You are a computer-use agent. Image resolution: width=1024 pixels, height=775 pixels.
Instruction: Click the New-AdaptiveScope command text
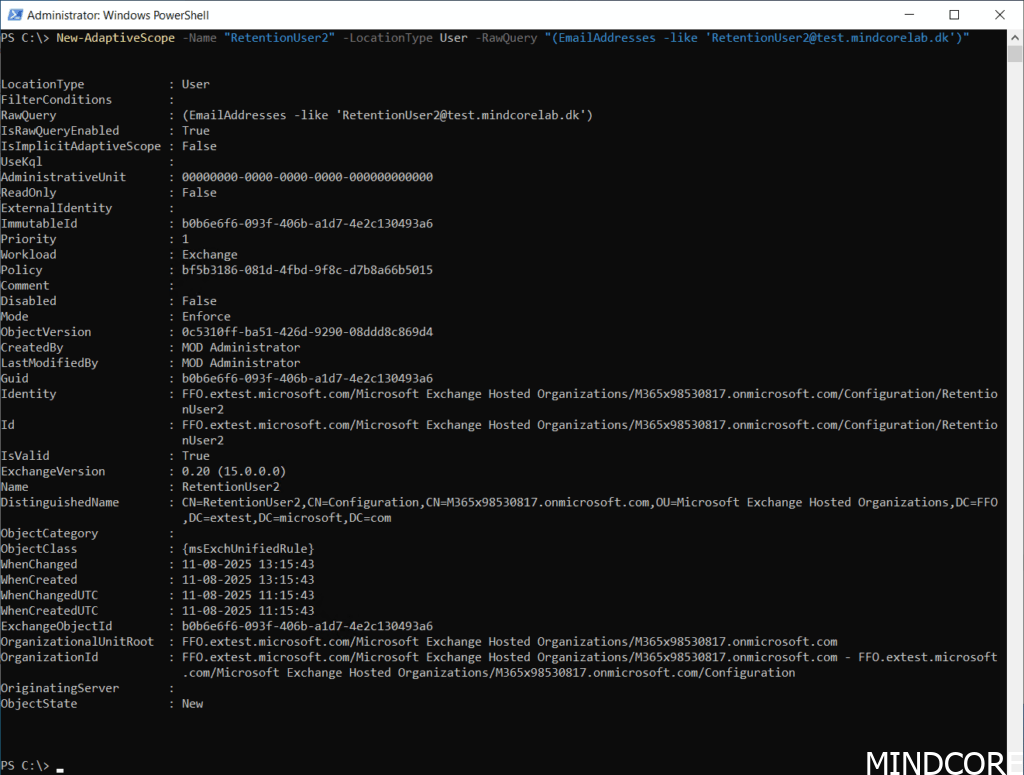coord(115,38)
